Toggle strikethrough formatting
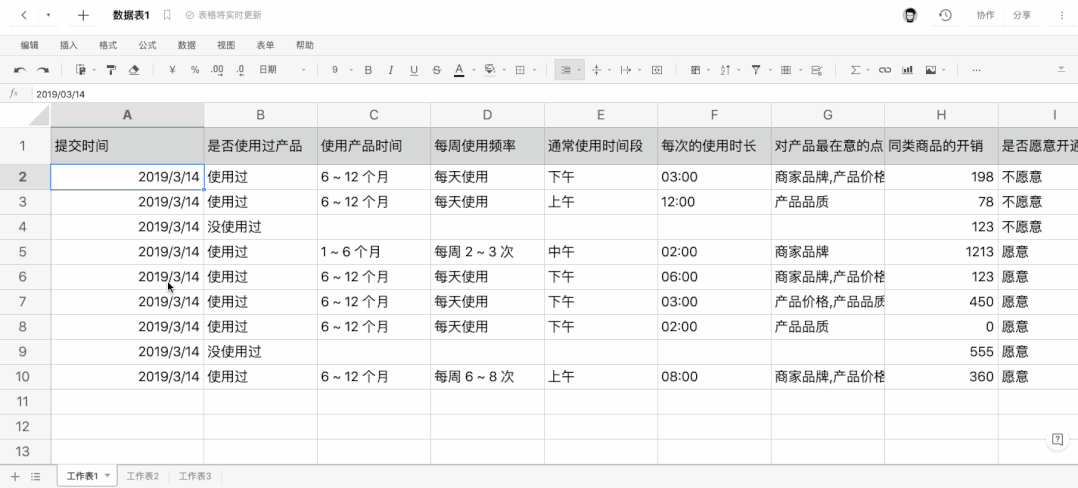Viewport: 1078px width, 488px height. tap(437, 69)
